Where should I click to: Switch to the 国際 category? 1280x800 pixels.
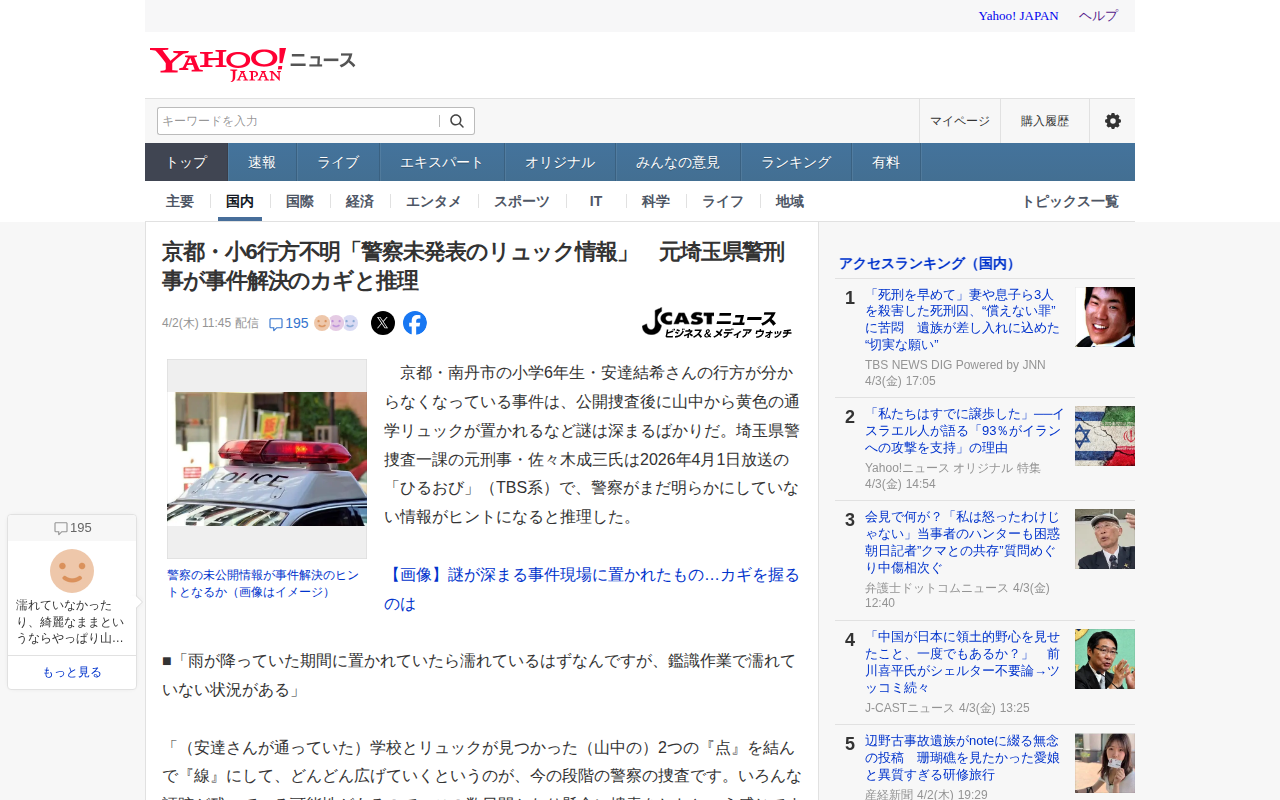click(x=300, y=201)
